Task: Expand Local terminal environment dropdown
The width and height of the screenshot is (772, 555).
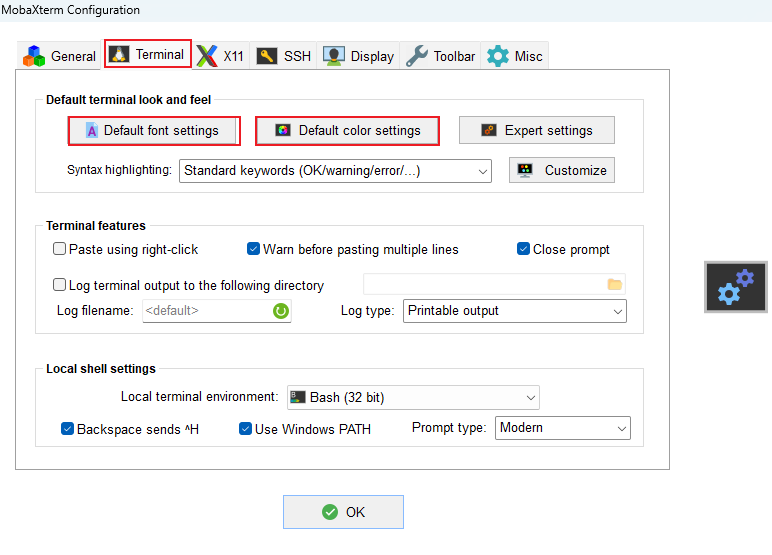Action: [x=413, y=397]
